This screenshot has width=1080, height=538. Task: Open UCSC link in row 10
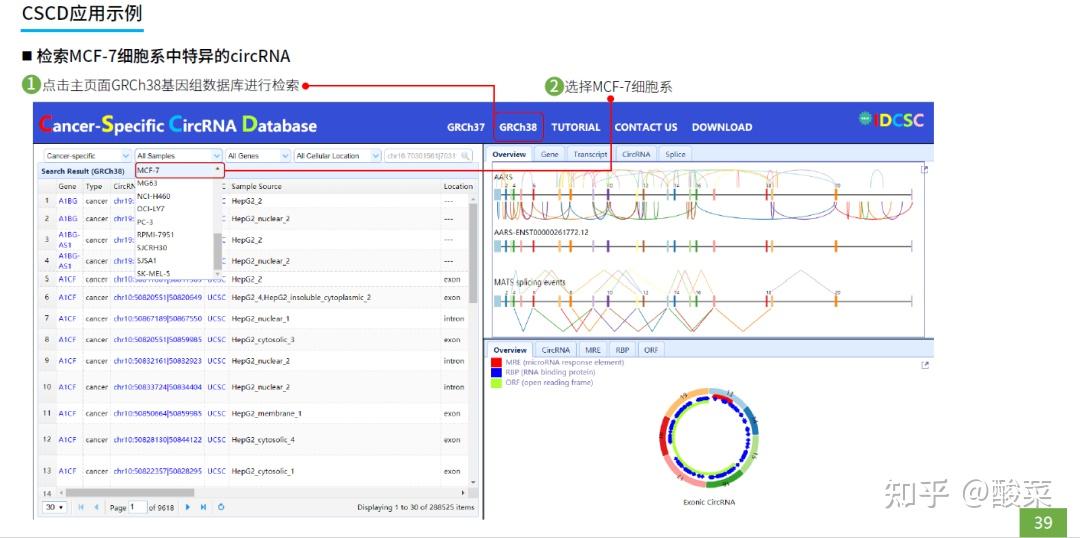(x=216, y=387)
